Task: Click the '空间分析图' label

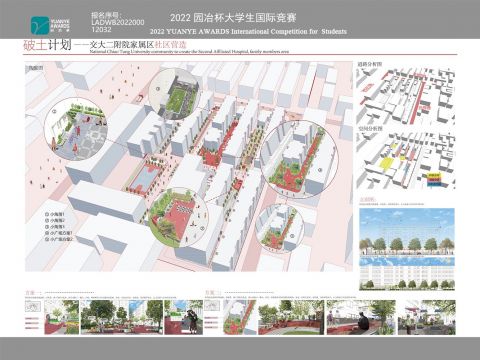Action: [x=370, y=128]
